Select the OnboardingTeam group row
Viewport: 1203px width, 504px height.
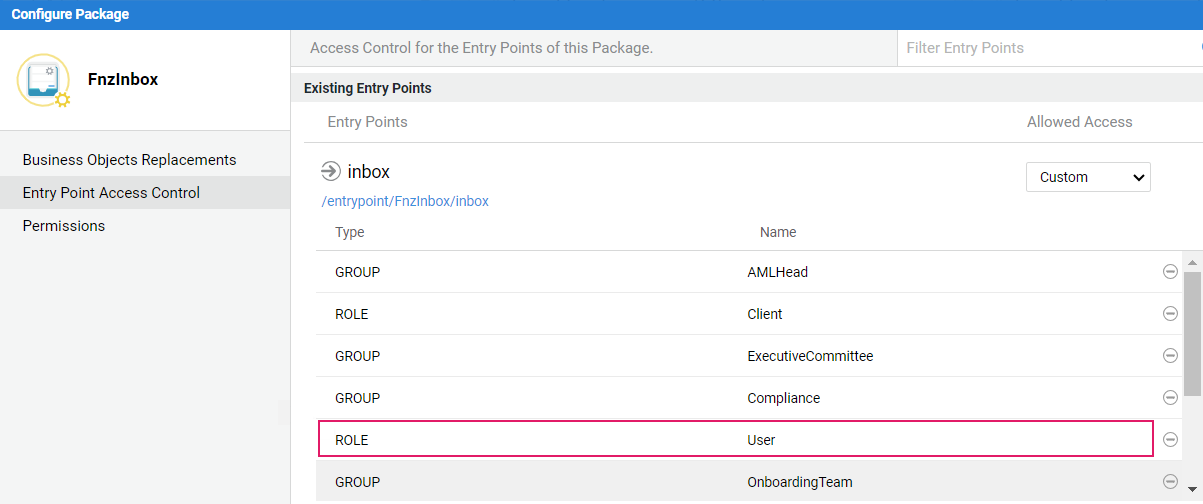tap(735, 482)
